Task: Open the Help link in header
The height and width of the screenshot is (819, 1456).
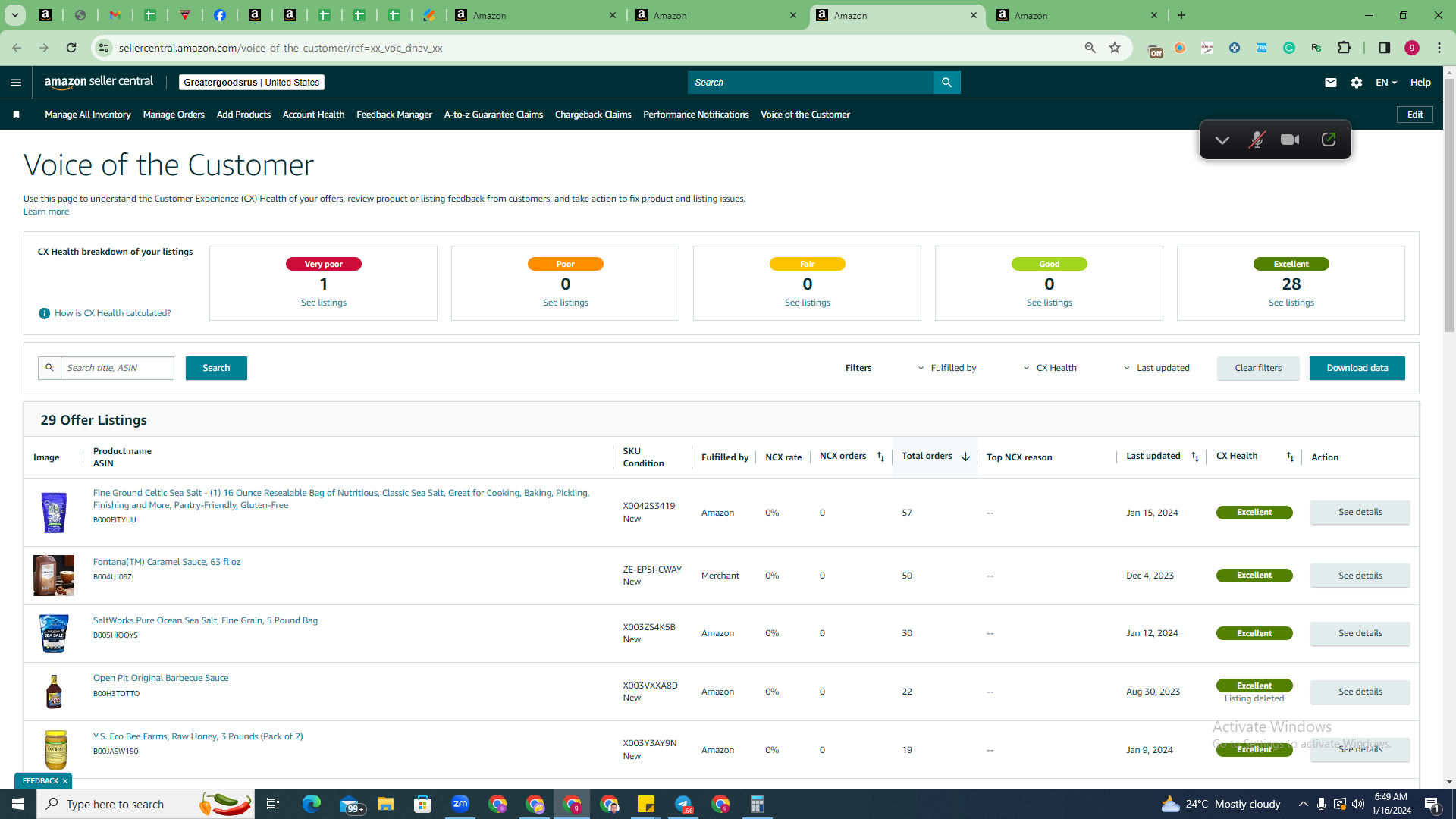Action: pyautogui.click(x=1420, y=83)
